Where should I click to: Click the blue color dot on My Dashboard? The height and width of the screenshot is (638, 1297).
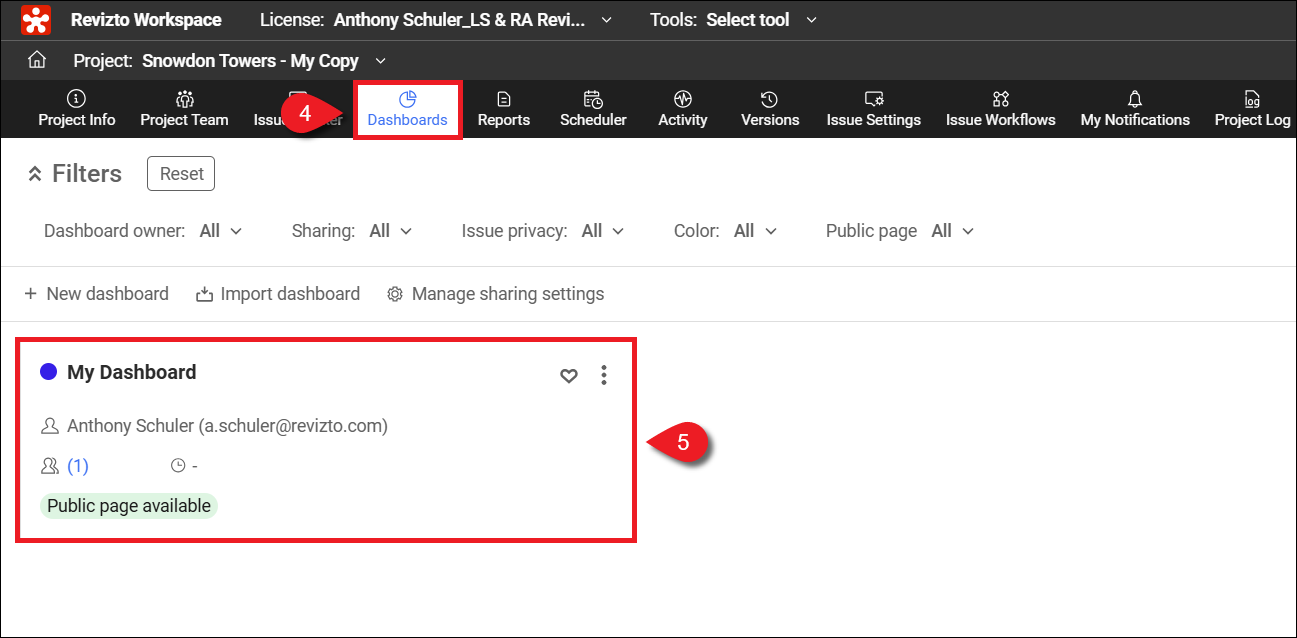click(48, 372)
